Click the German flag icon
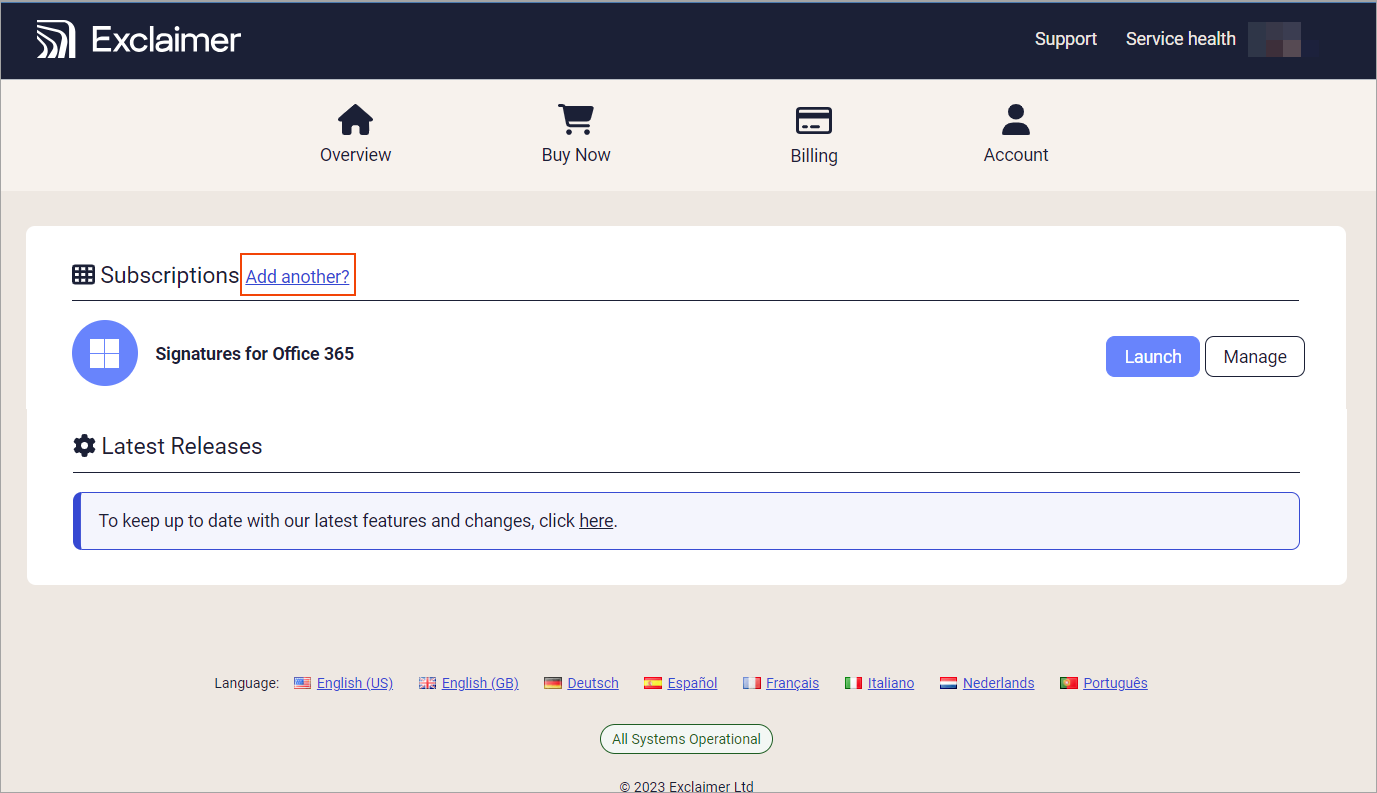1377x793 pixels. pos(552,682)
